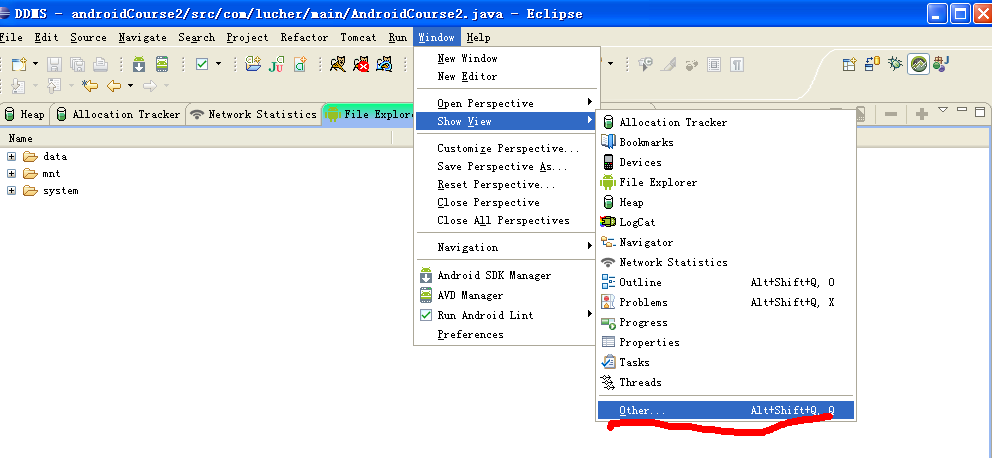Click the Back navigation arrow icon
The height and width of the screenshot is (458, 992).
114,85
